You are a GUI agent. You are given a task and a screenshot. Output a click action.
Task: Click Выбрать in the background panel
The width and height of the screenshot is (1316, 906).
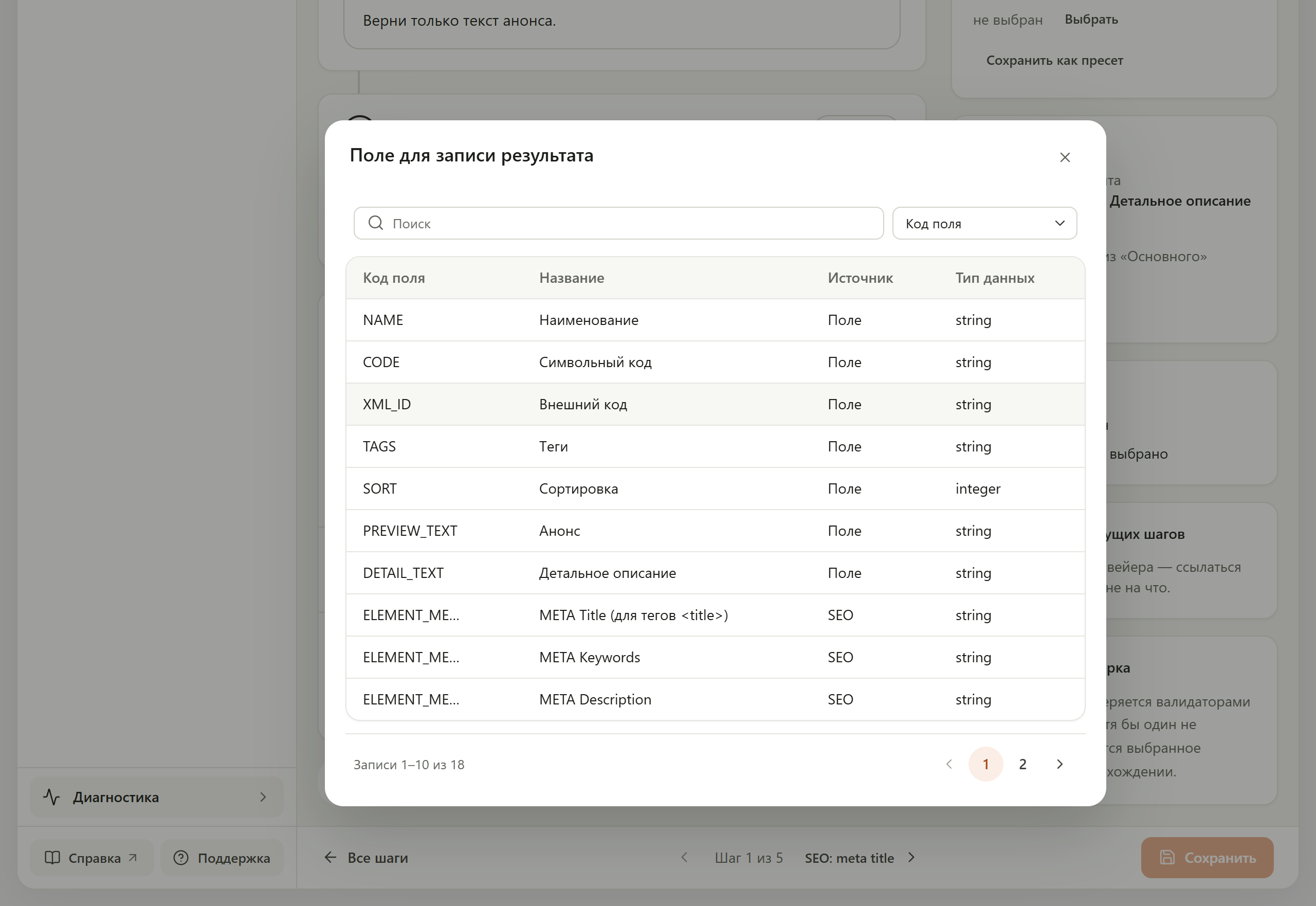[x=1091, y=20]
